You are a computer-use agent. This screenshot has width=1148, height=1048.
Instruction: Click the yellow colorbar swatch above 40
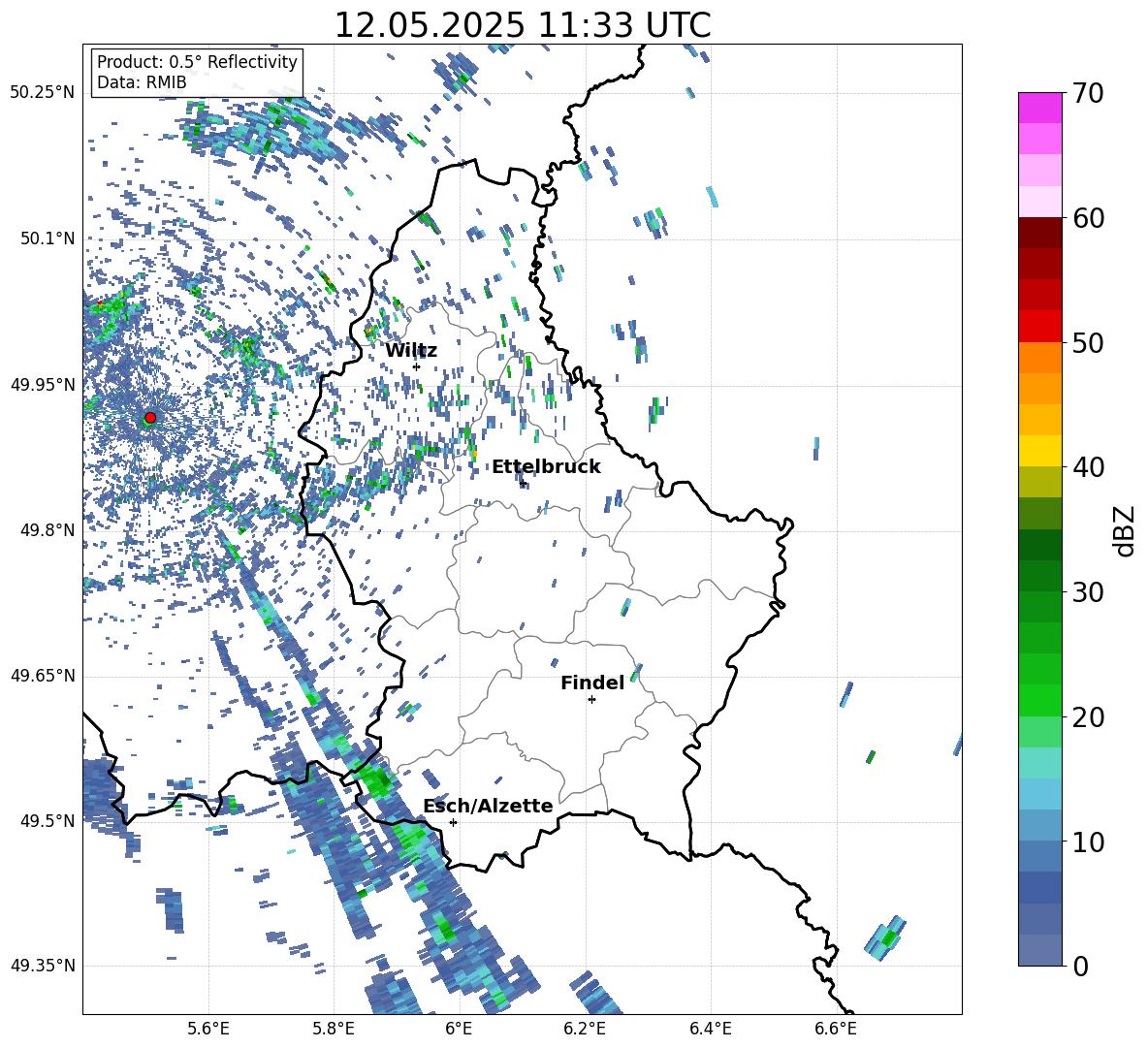click(x=1039, y=451)
